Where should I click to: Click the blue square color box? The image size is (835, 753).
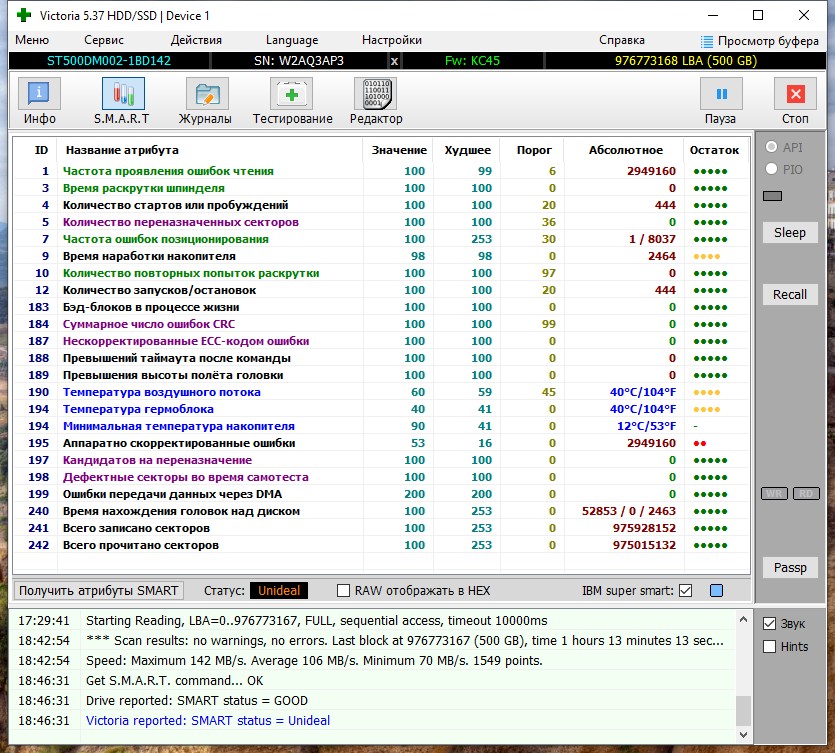click(716, 591)
